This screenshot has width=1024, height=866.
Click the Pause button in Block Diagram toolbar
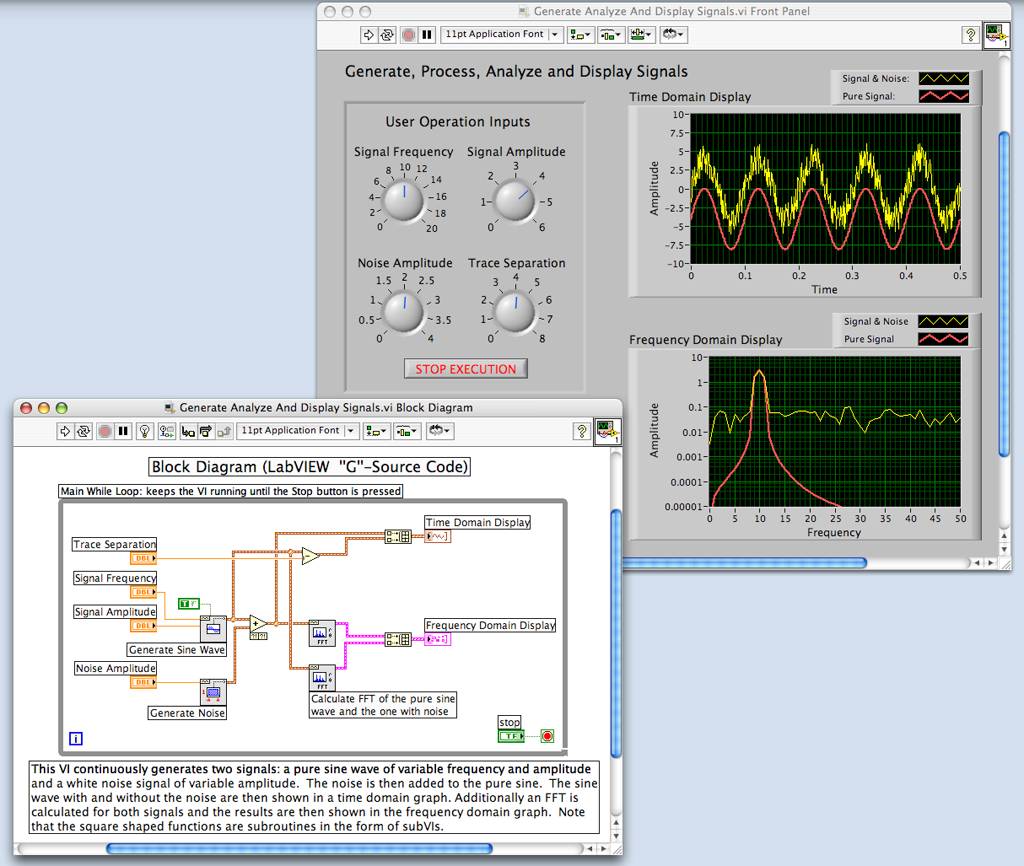124,431
